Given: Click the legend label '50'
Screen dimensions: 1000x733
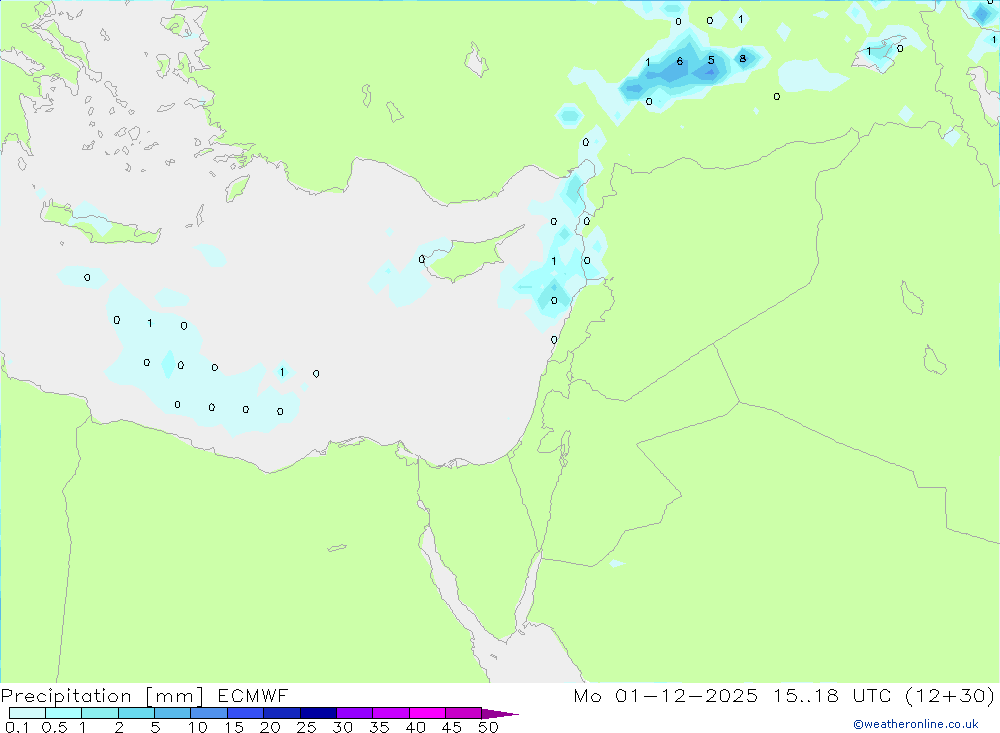Looking at the screenshot, I should [489, 727].
